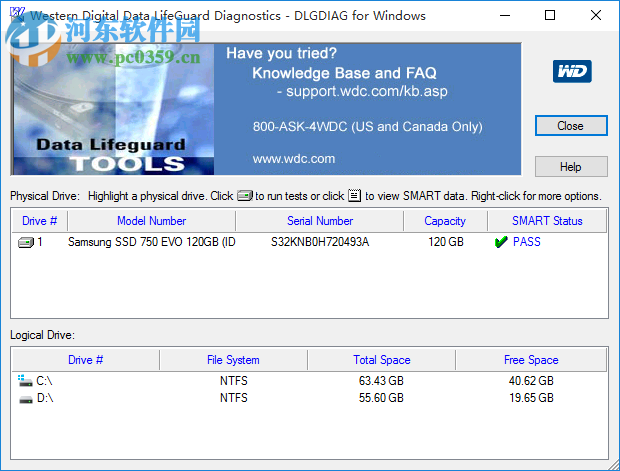Click the Close button
620x471 pixels.
pos(571,126)
